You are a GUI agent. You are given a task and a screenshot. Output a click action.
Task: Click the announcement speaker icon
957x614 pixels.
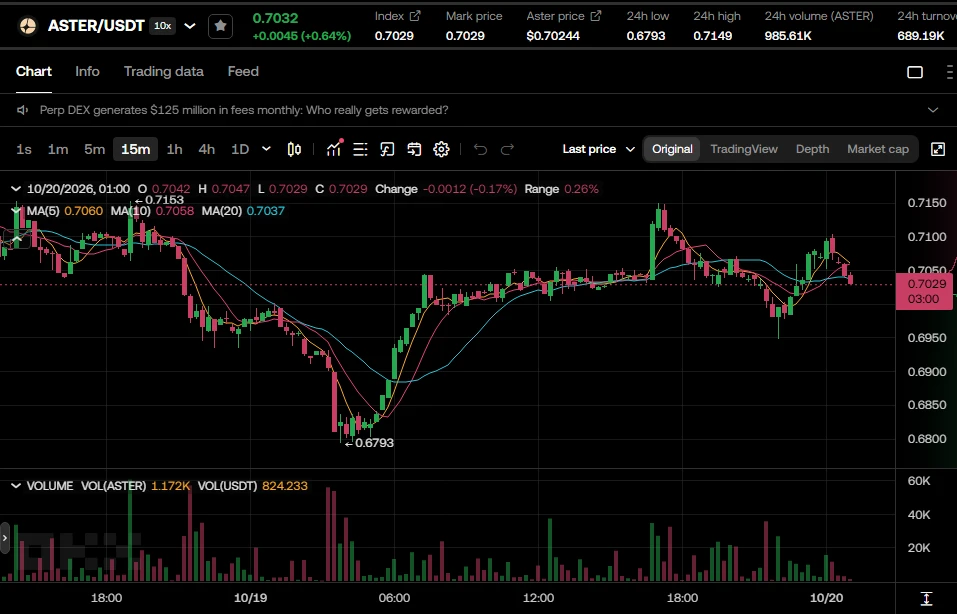click(x=23, y=110)
